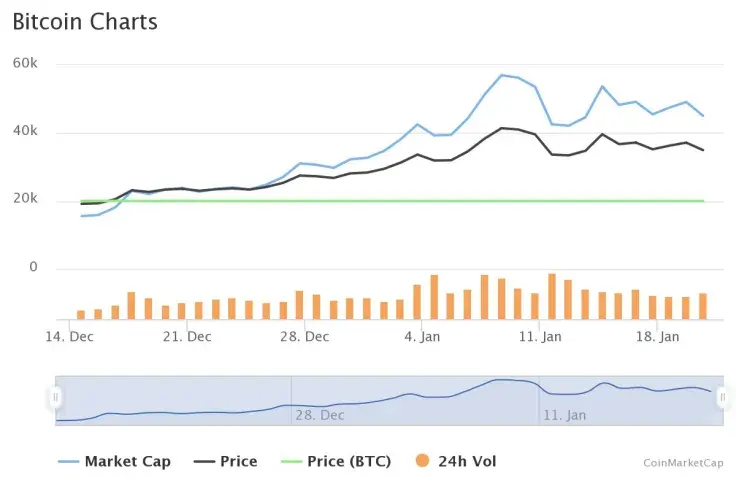
Task: Click the 11. Jan label in navigator
Action: (x=564, y=414)
